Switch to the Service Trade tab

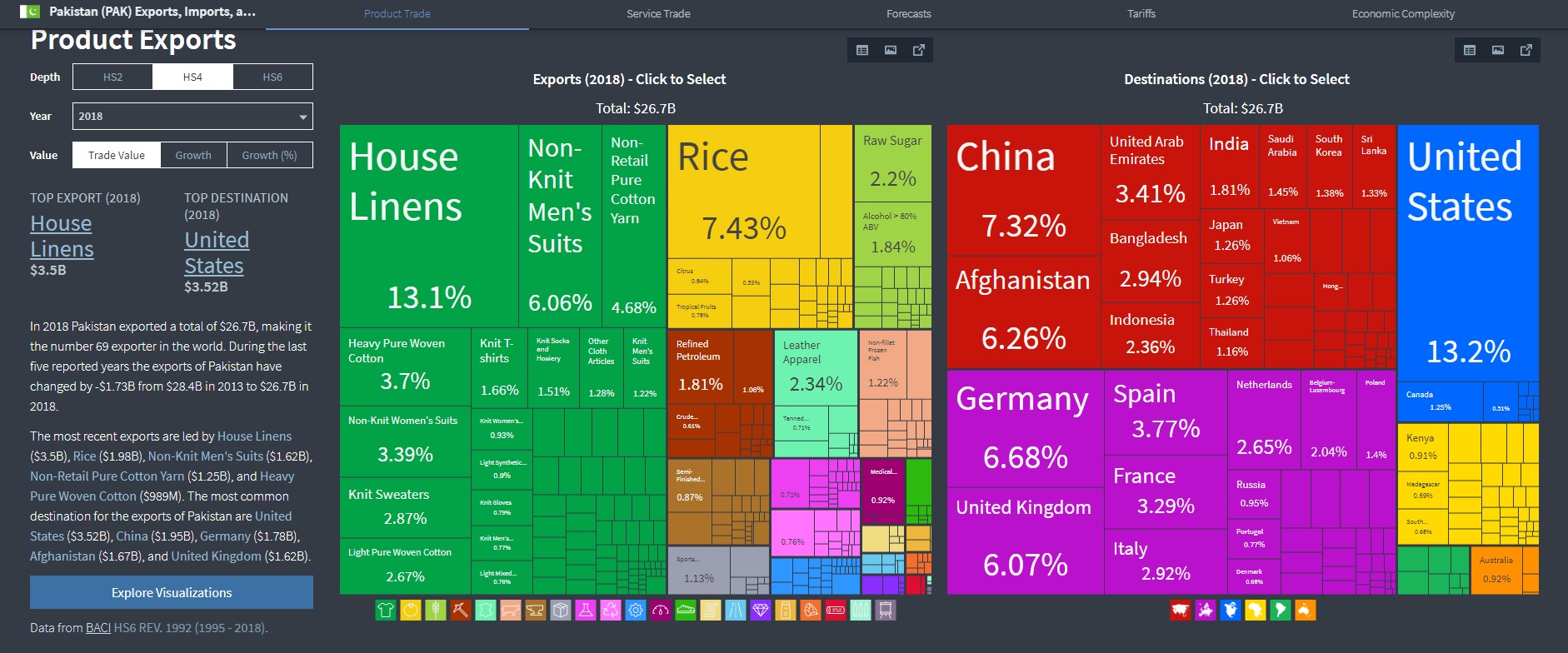pyautogui.click(x=658, y=13)
